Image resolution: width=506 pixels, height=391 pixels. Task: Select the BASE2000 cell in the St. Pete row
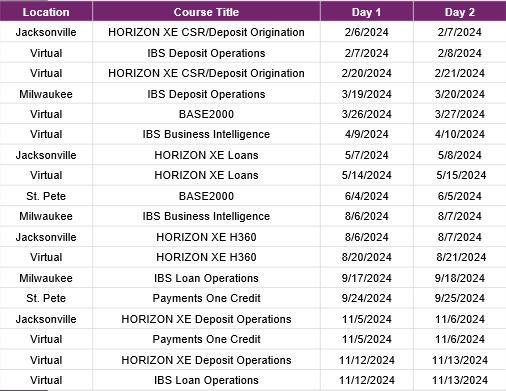click(206, 196)
